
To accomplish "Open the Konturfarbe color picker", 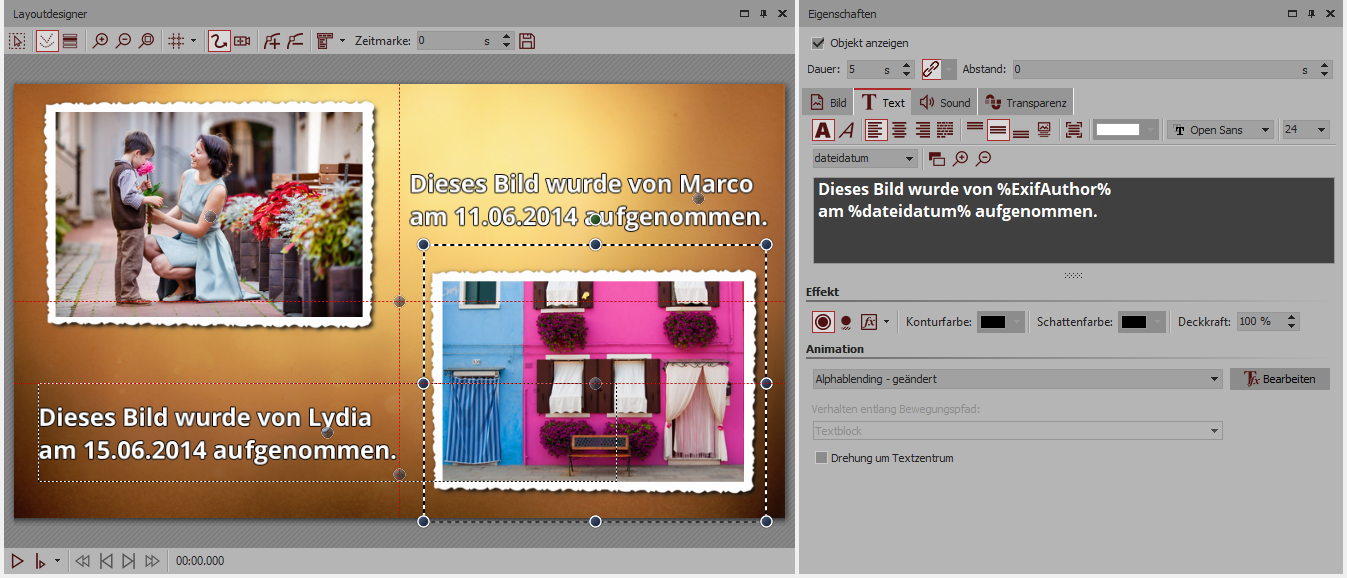I will click(1000, 322).
